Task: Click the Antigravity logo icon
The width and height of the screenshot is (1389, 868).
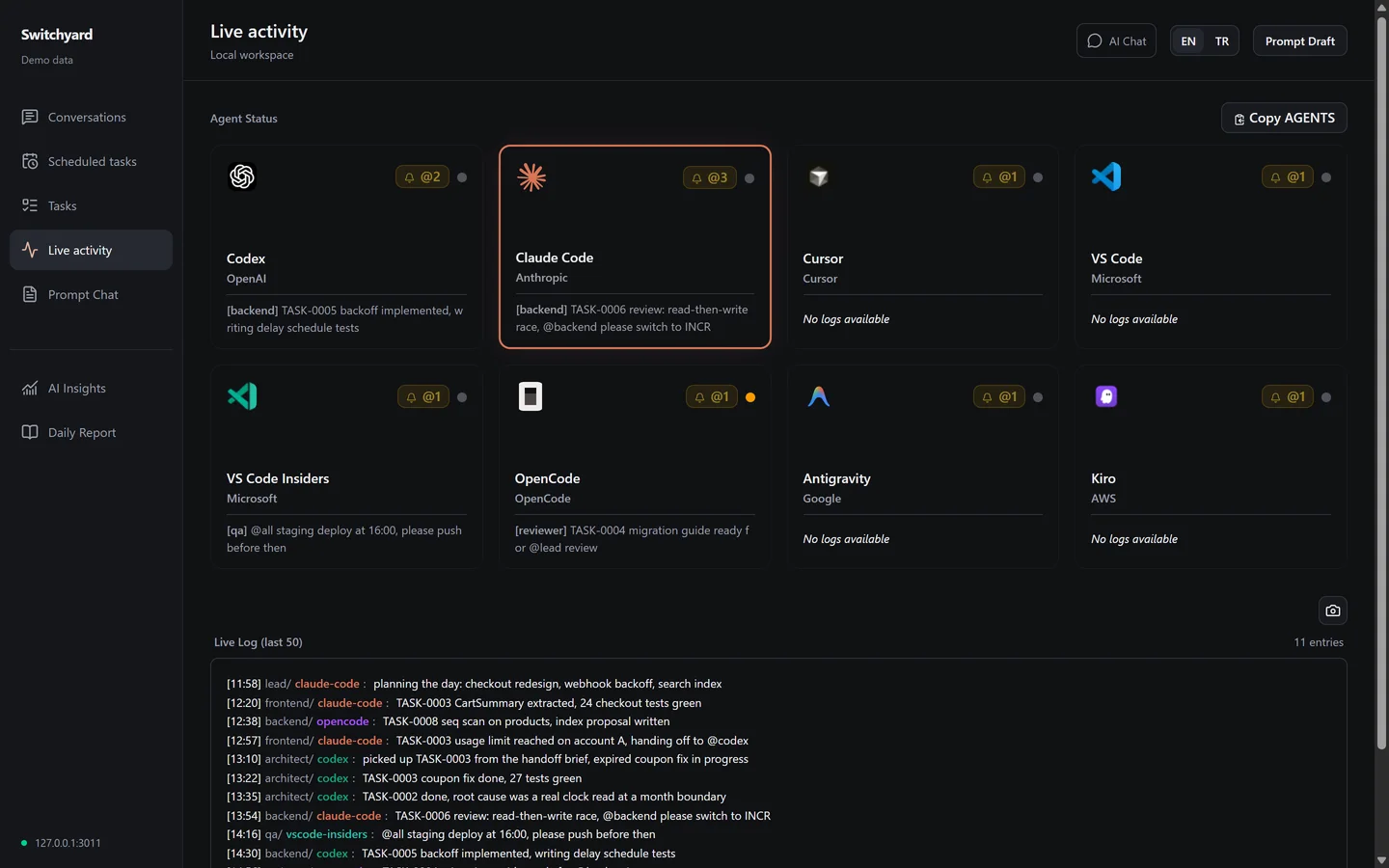Action: coord(819,396)
